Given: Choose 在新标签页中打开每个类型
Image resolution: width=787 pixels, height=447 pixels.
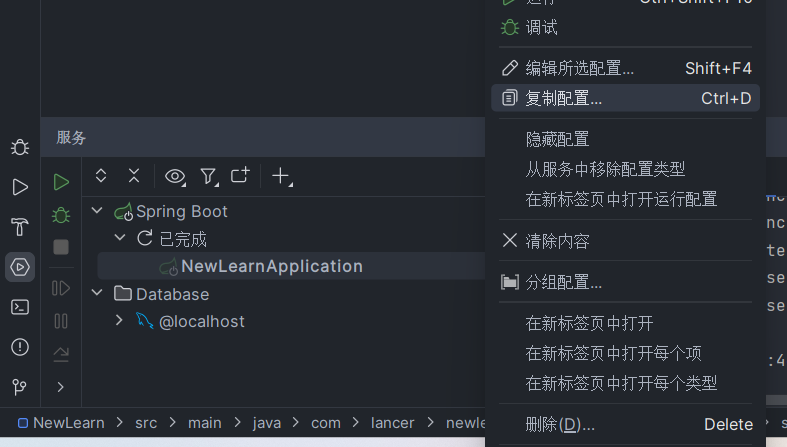Looking at the screenshot, I should [x=625, y=383].
